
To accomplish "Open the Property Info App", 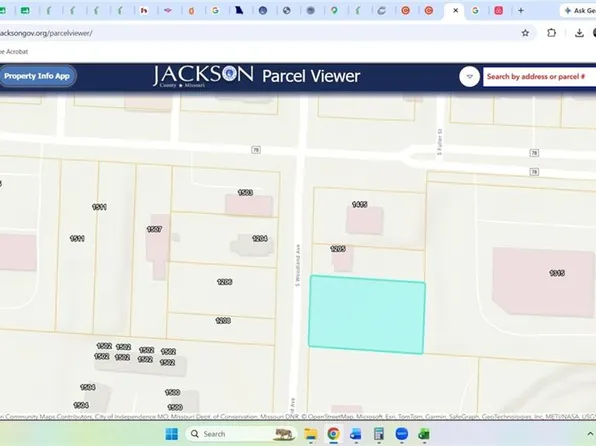I will pos(37,76).
